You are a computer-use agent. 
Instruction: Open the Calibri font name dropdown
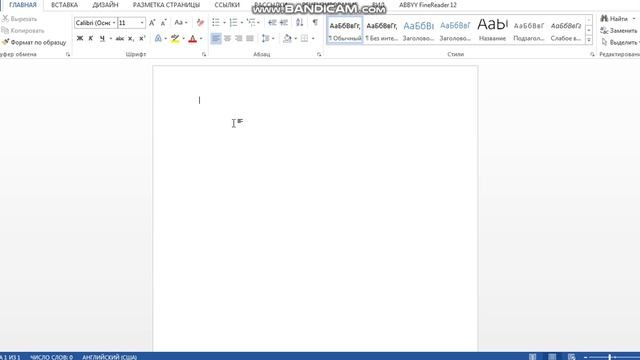click(x=114, y=23)
